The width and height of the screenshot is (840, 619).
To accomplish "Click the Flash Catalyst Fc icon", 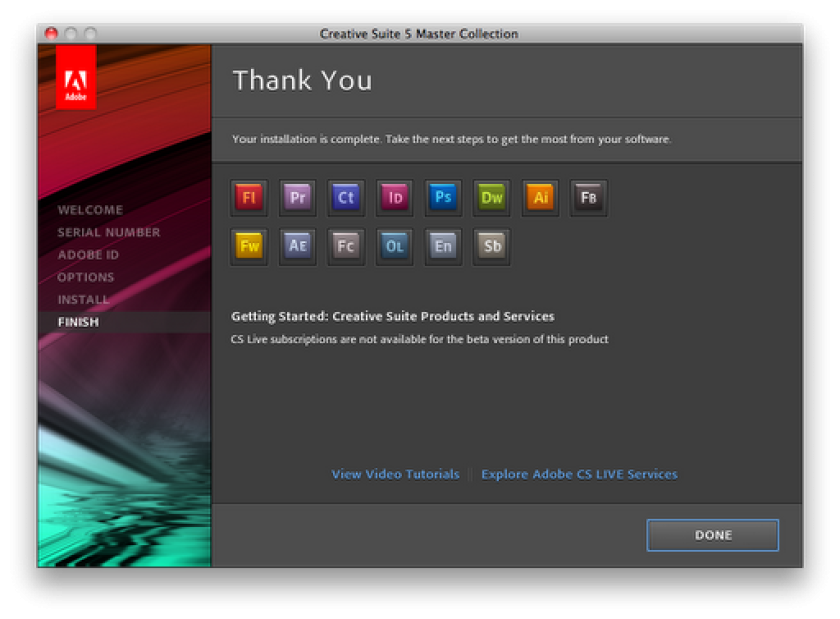I will click(x=346, y=247).
